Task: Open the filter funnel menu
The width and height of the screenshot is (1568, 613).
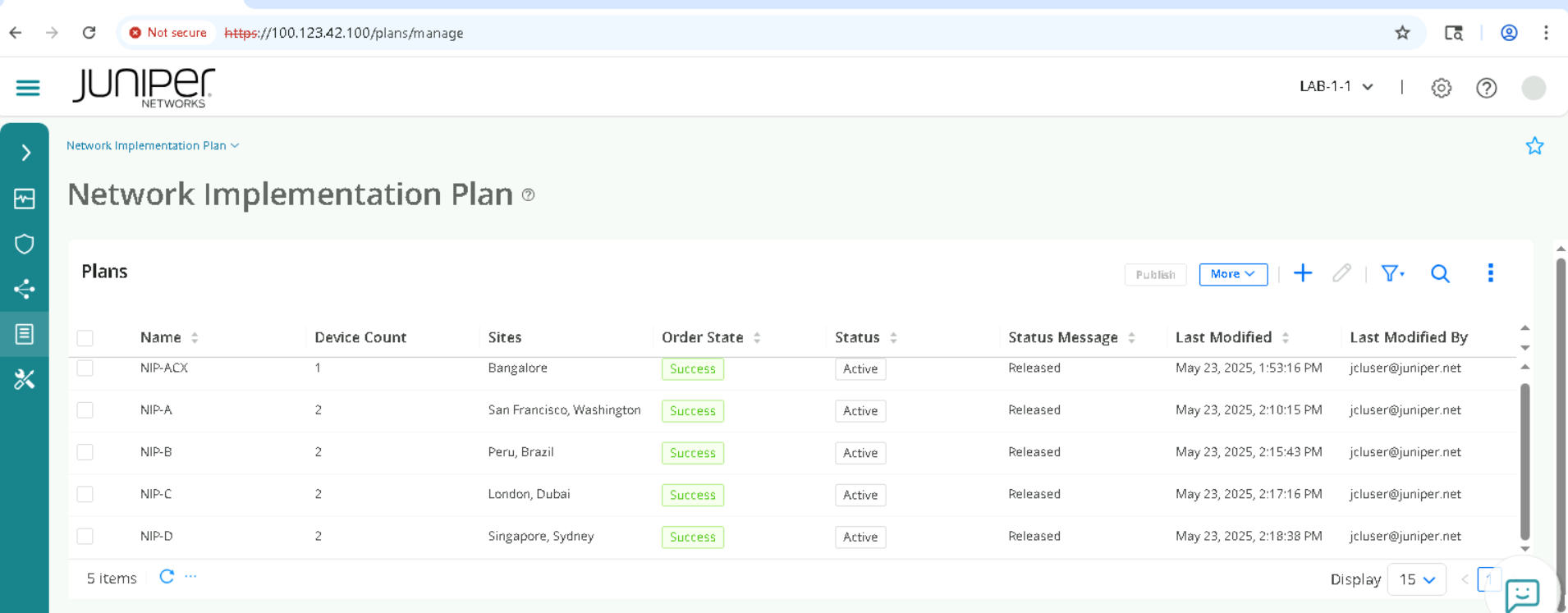Action: pyautogui.click(x=1391, y=273)
